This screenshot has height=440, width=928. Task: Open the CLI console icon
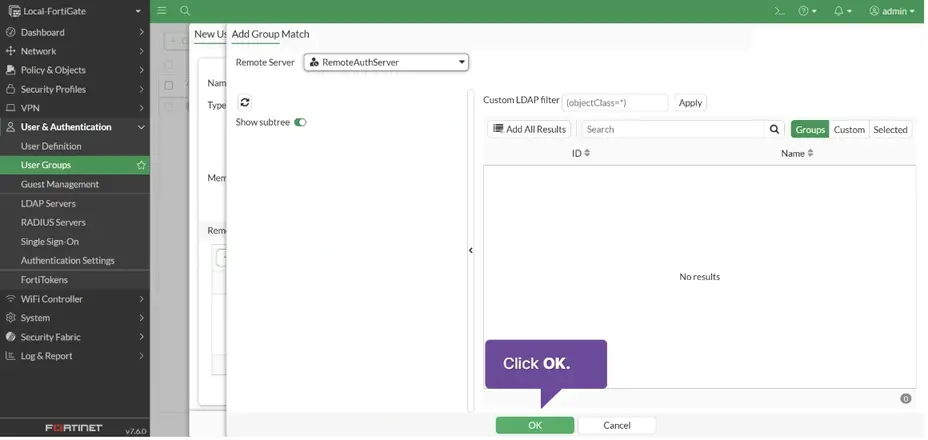coord(780,11)
